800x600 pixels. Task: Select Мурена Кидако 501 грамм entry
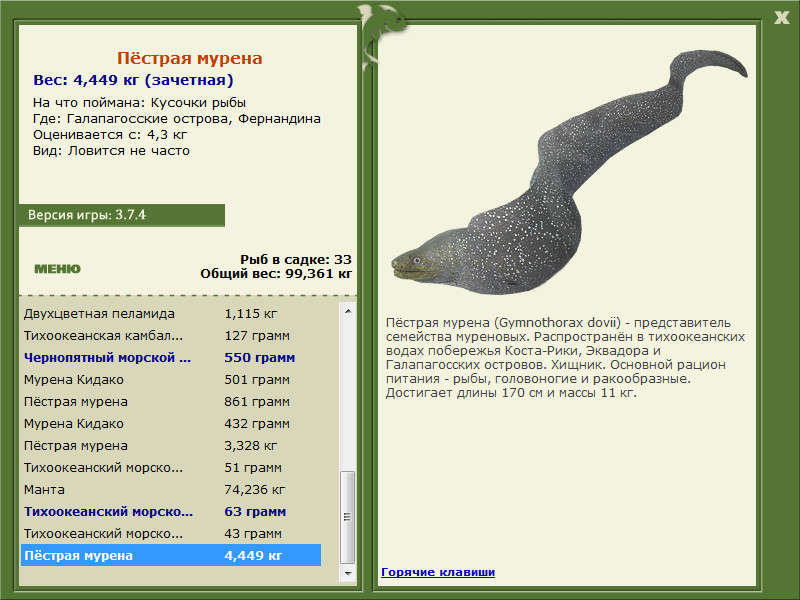pyautogui.click(x=171, y=380)
